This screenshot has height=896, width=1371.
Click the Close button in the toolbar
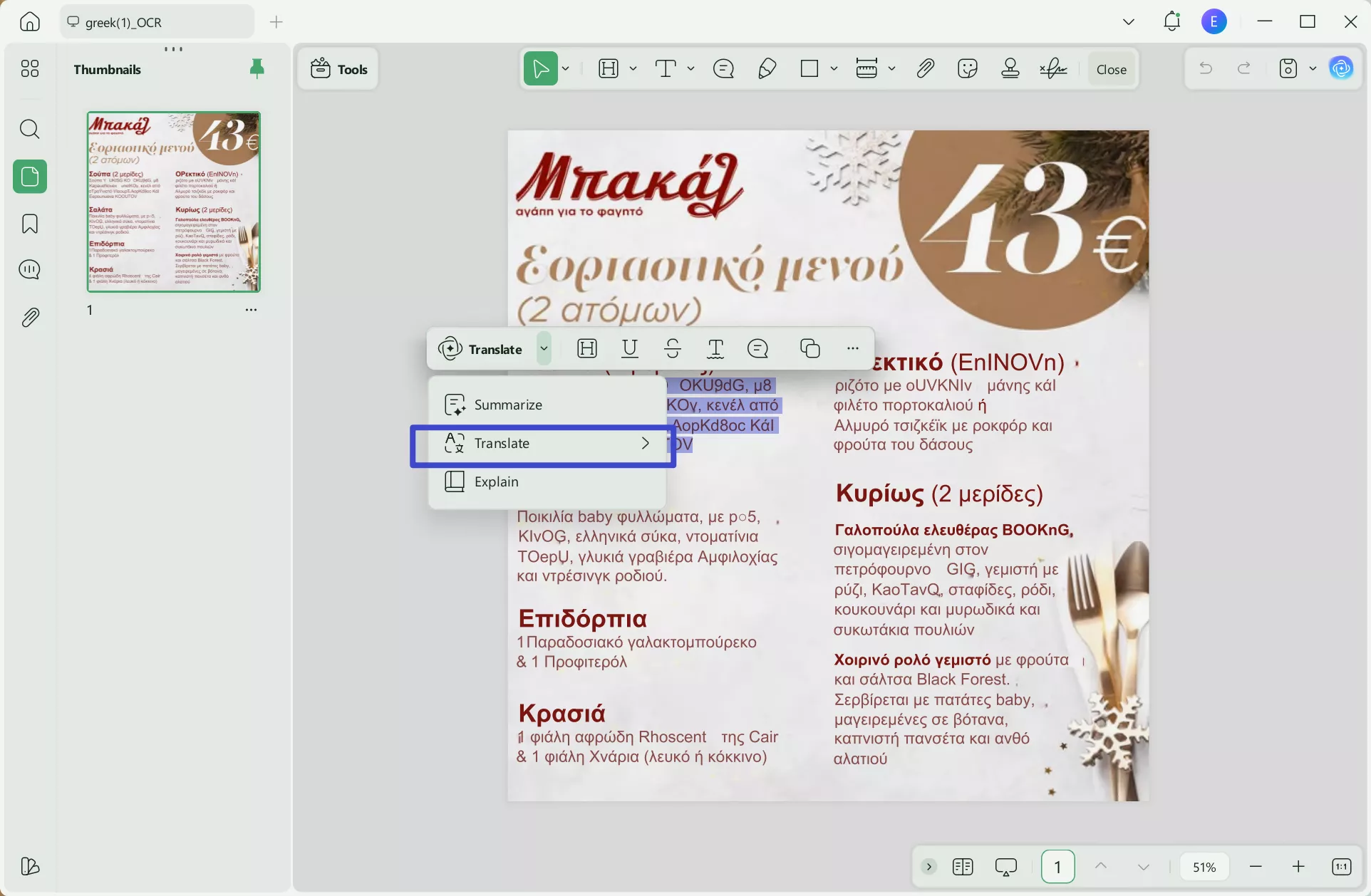1111,68
